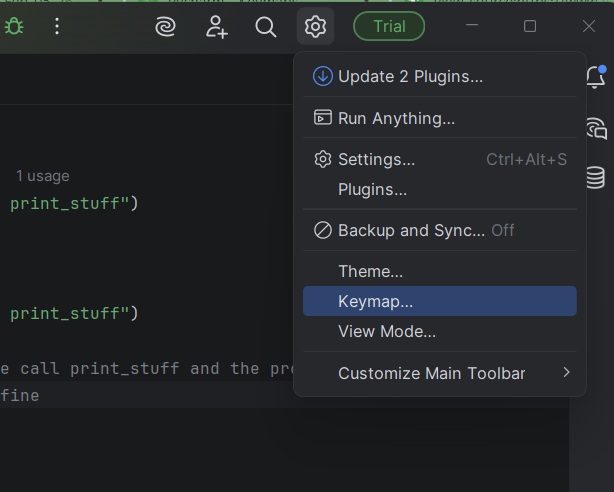Screen dimensions: 614x492
Task: Choose Run Anything from the menu
Action: (x=396, y=118)
